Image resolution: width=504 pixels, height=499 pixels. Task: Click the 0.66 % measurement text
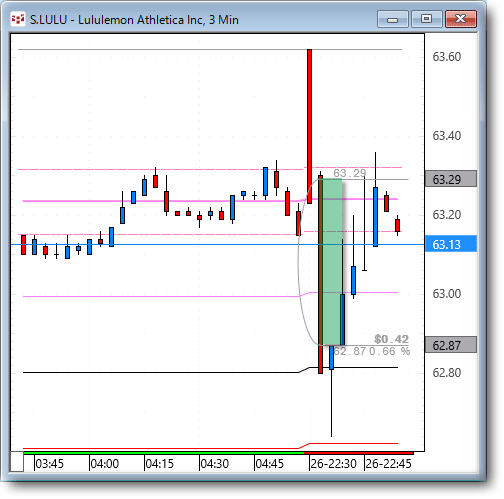[390, 351]
